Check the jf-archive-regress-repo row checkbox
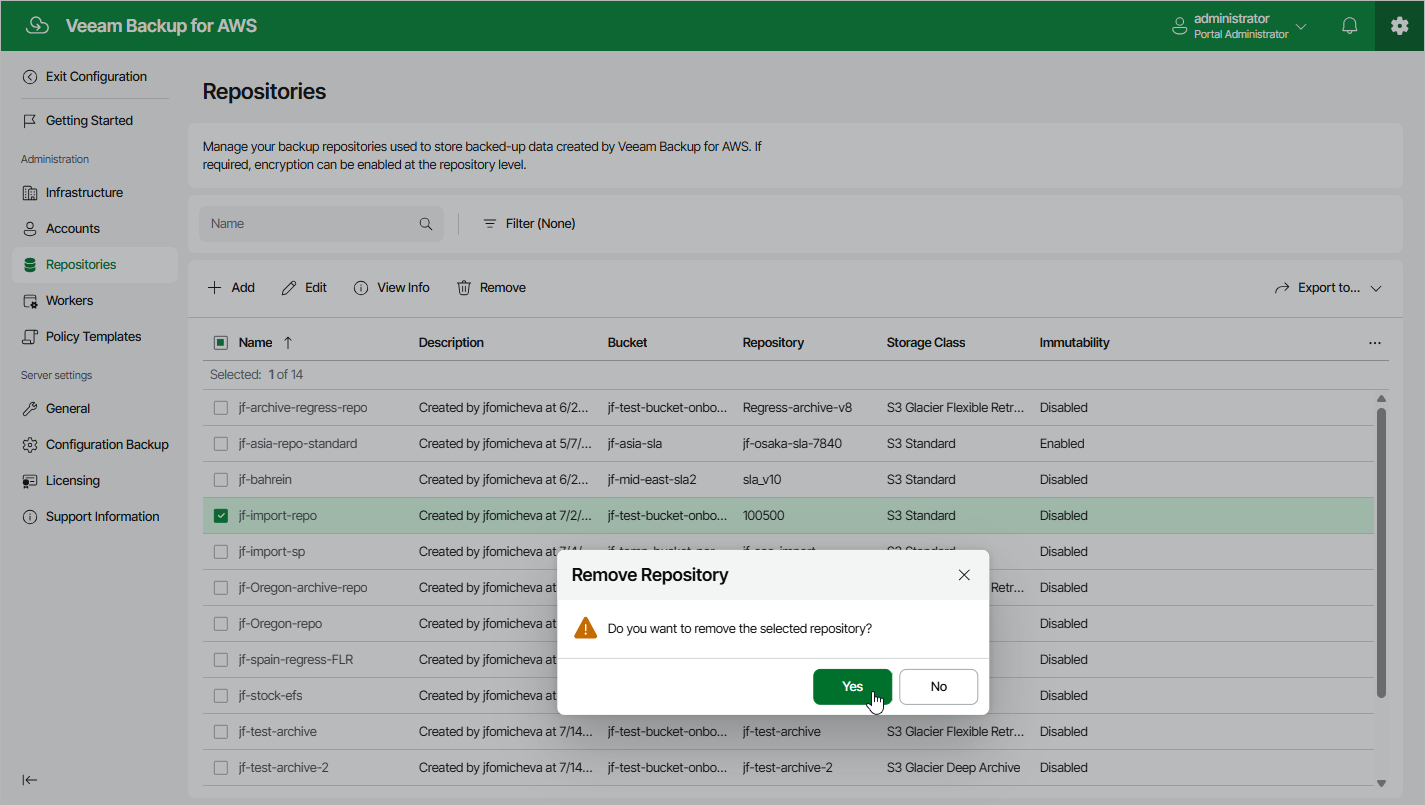This screenshot has width=1425, height=805. click(x=221, y=408)
